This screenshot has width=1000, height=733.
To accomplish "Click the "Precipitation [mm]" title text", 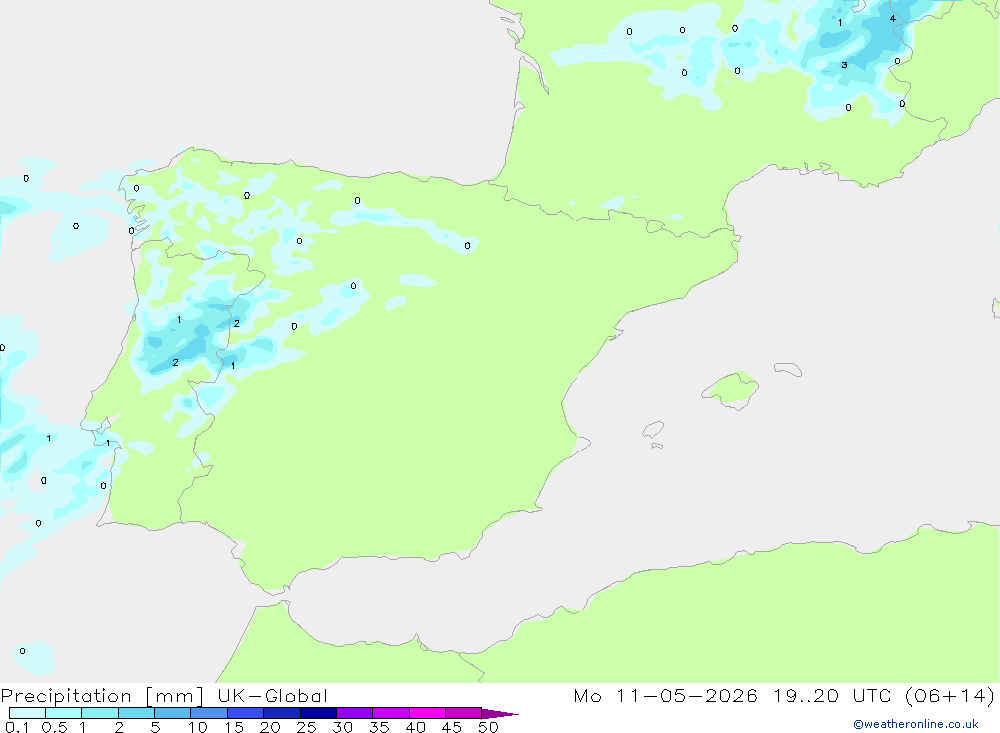I will [x=103, y=696].
